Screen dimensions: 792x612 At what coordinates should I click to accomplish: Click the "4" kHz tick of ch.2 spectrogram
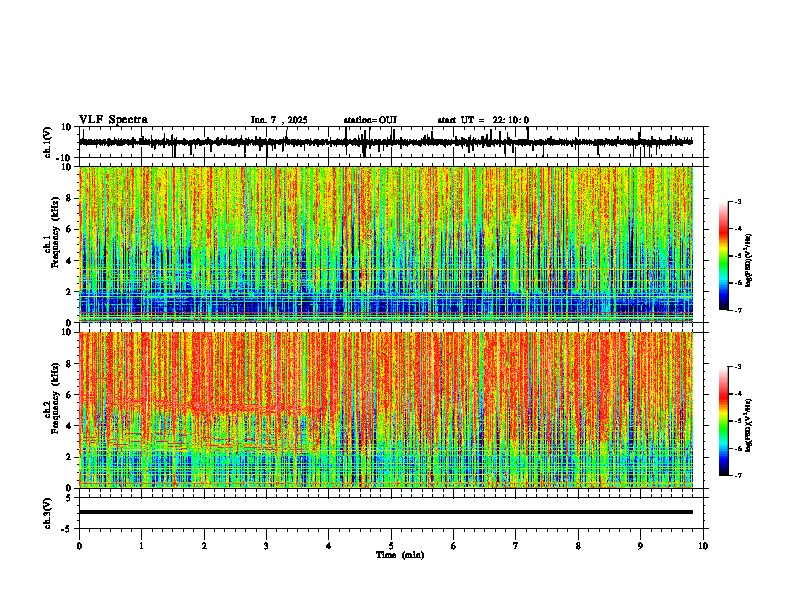69,426
